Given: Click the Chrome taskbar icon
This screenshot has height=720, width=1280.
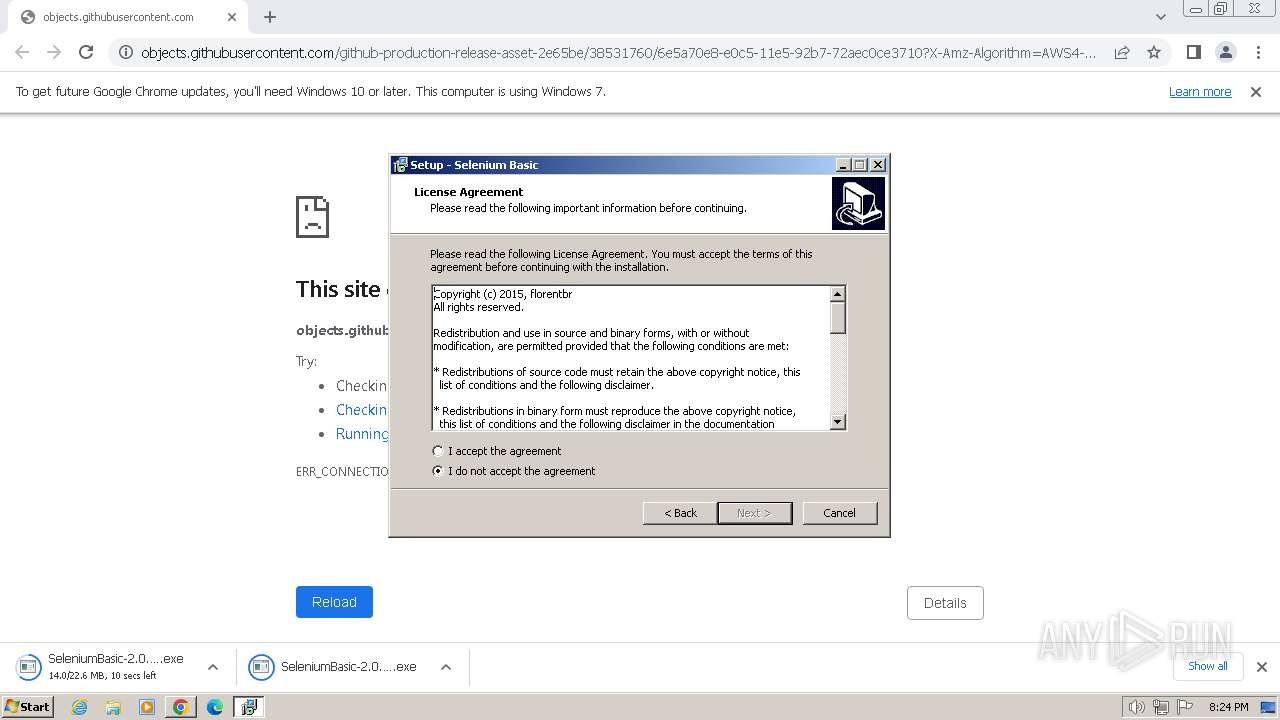Looking at the screenshot, I should 181,707.
